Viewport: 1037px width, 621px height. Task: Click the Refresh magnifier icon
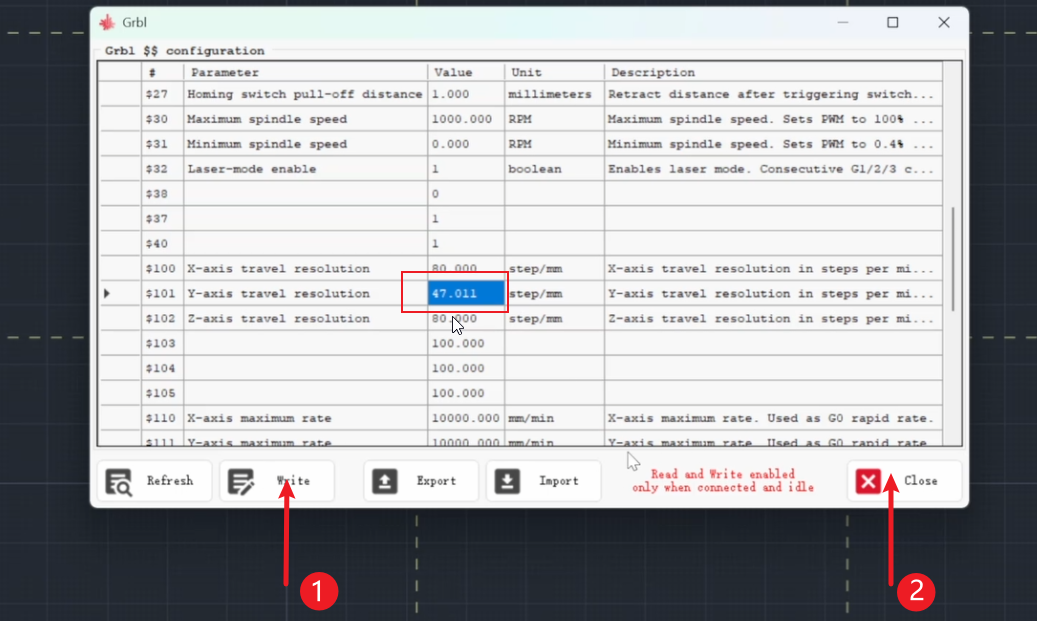click(x=119, y=481)
